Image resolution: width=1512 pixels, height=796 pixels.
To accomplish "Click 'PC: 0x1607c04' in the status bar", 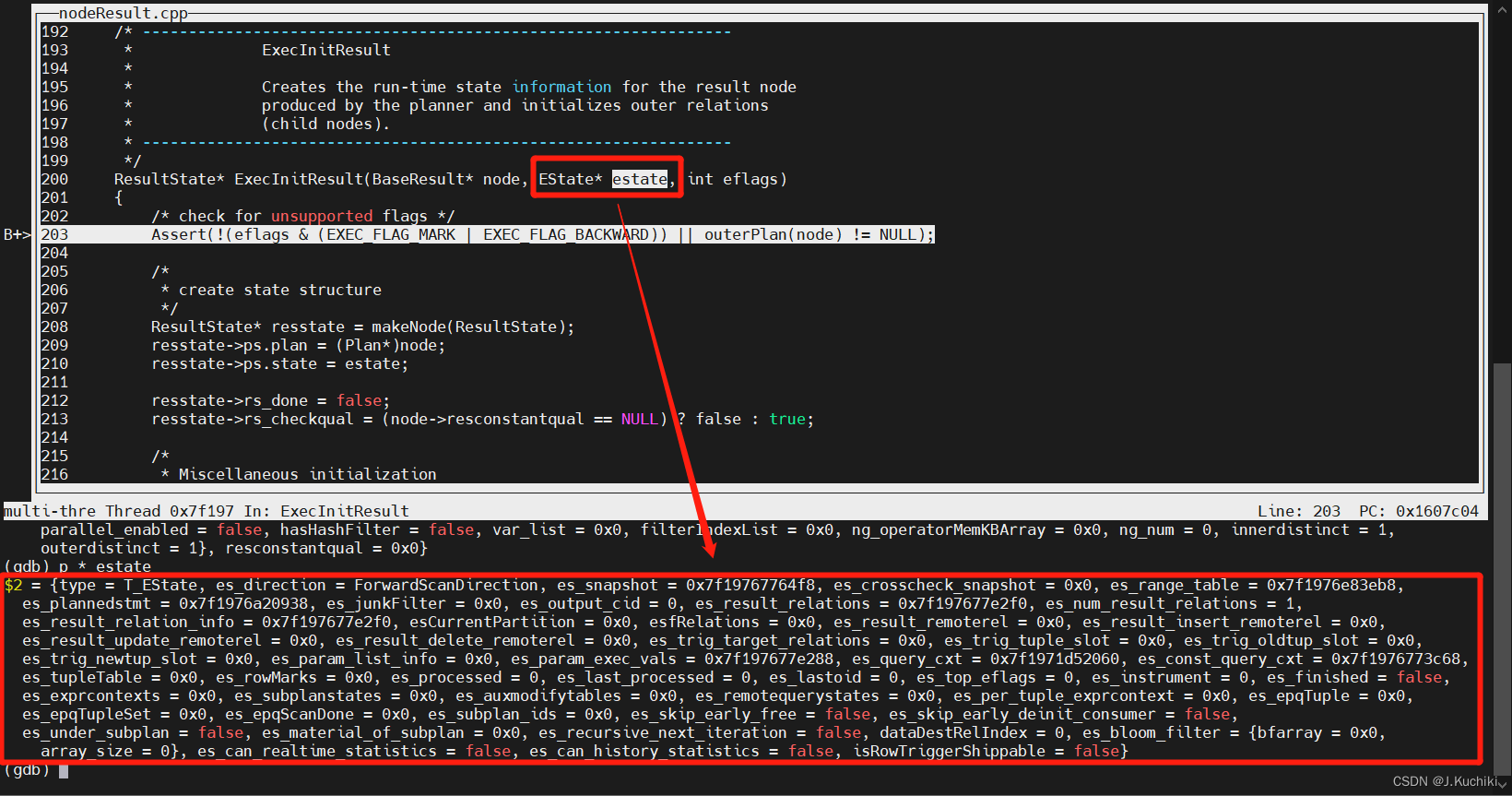I will [1419, 511].
